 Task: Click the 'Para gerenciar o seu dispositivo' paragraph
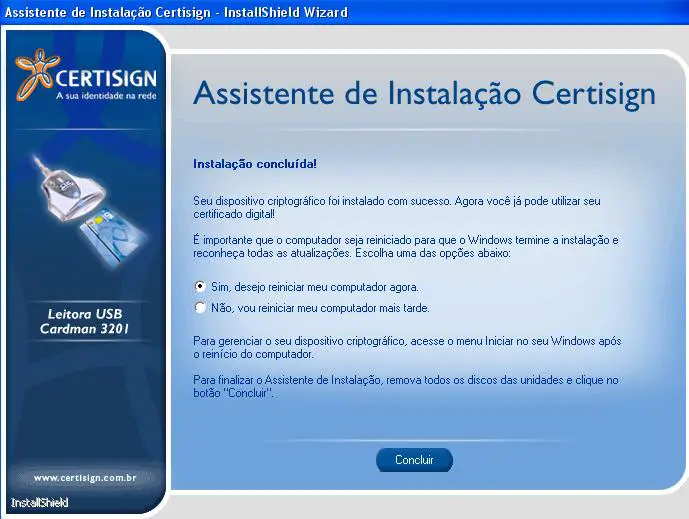[x=407, y=347]
